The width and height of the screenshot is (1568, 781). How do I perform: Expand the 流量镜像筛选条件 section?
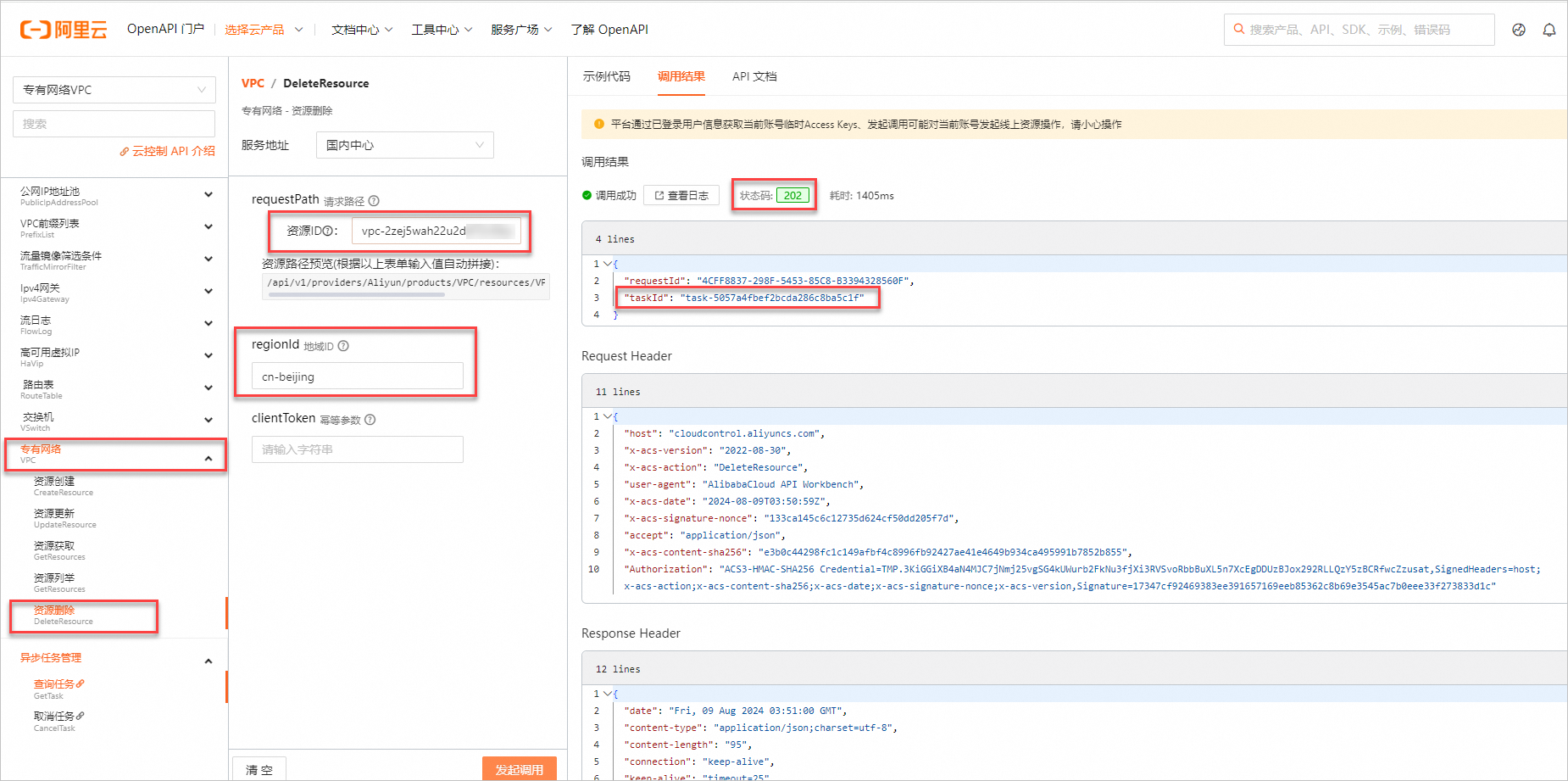point(209,259)
